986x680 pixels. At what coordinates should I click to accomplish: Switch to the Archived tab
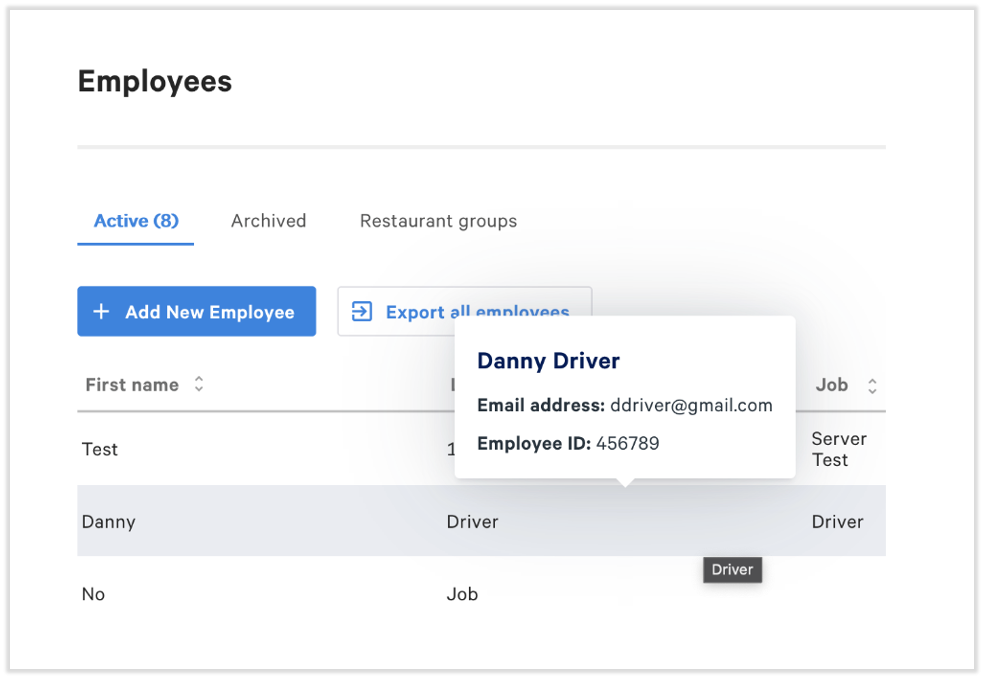268,220
